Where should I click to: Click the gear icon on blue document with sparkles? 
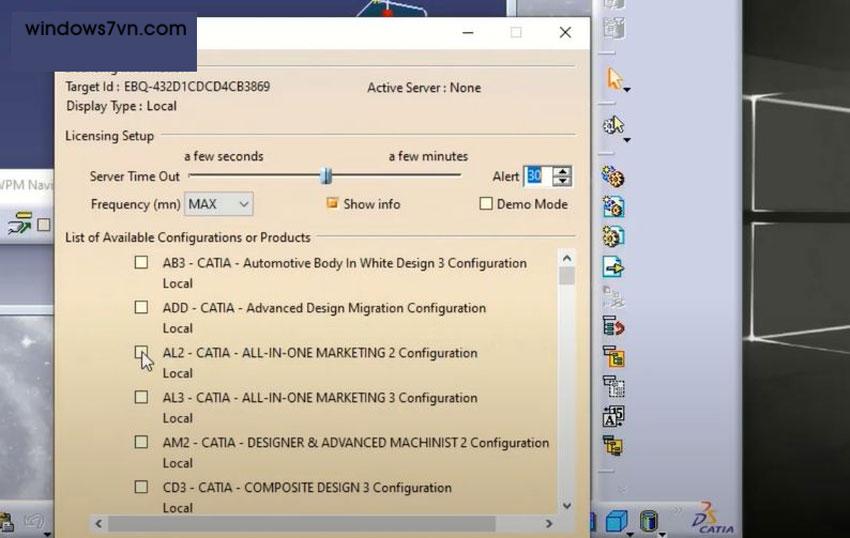coord(613,207)
